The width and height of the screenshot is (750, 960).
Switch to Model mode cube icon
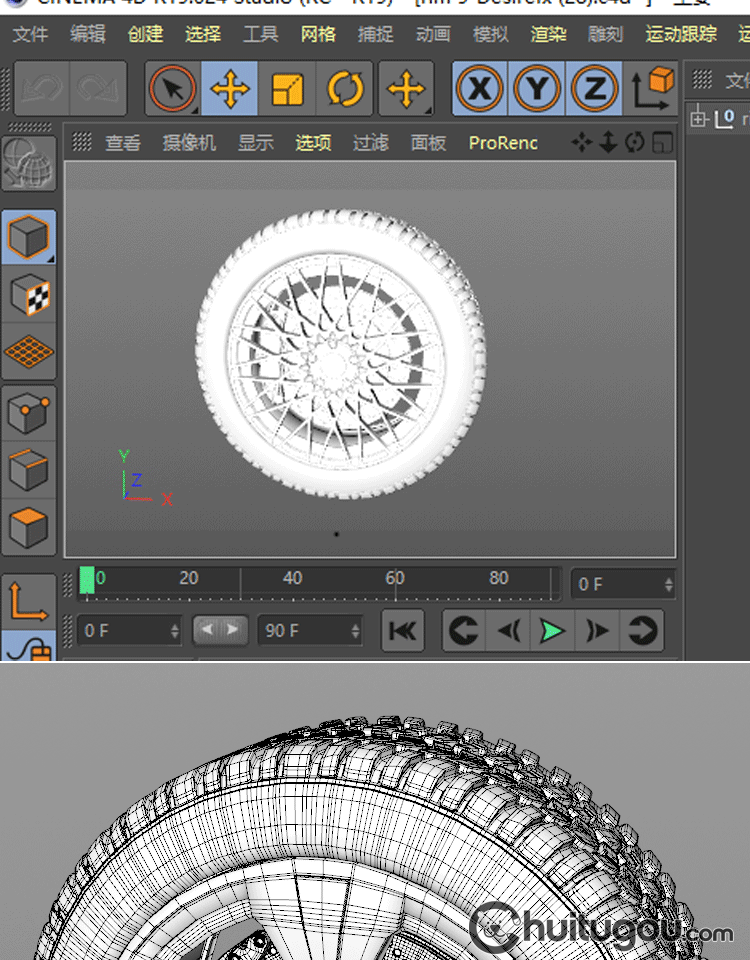pos(29,238)
